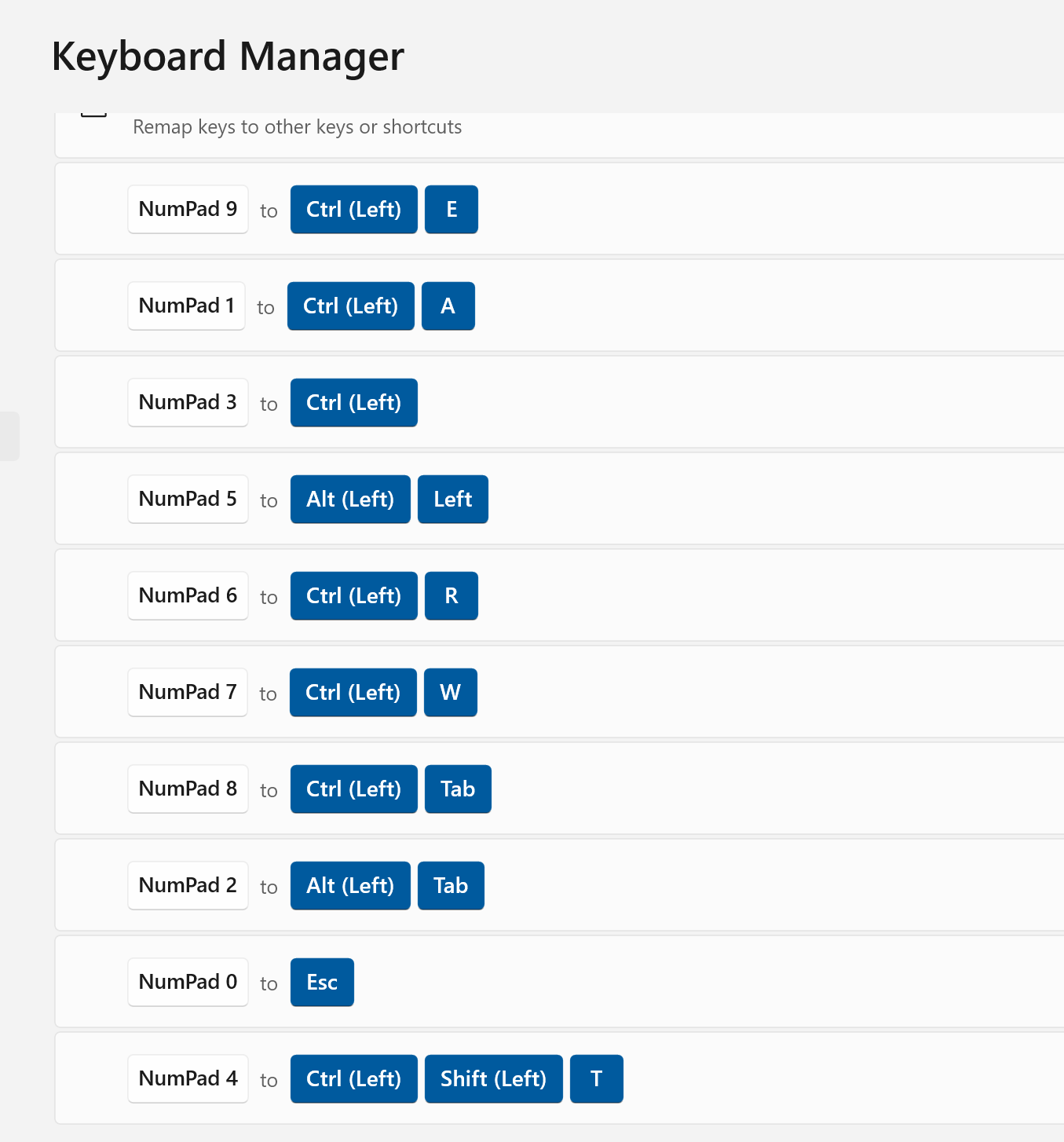Click the remap keys icon above the description text
1064x1142 pixels.
pos(93,112)
